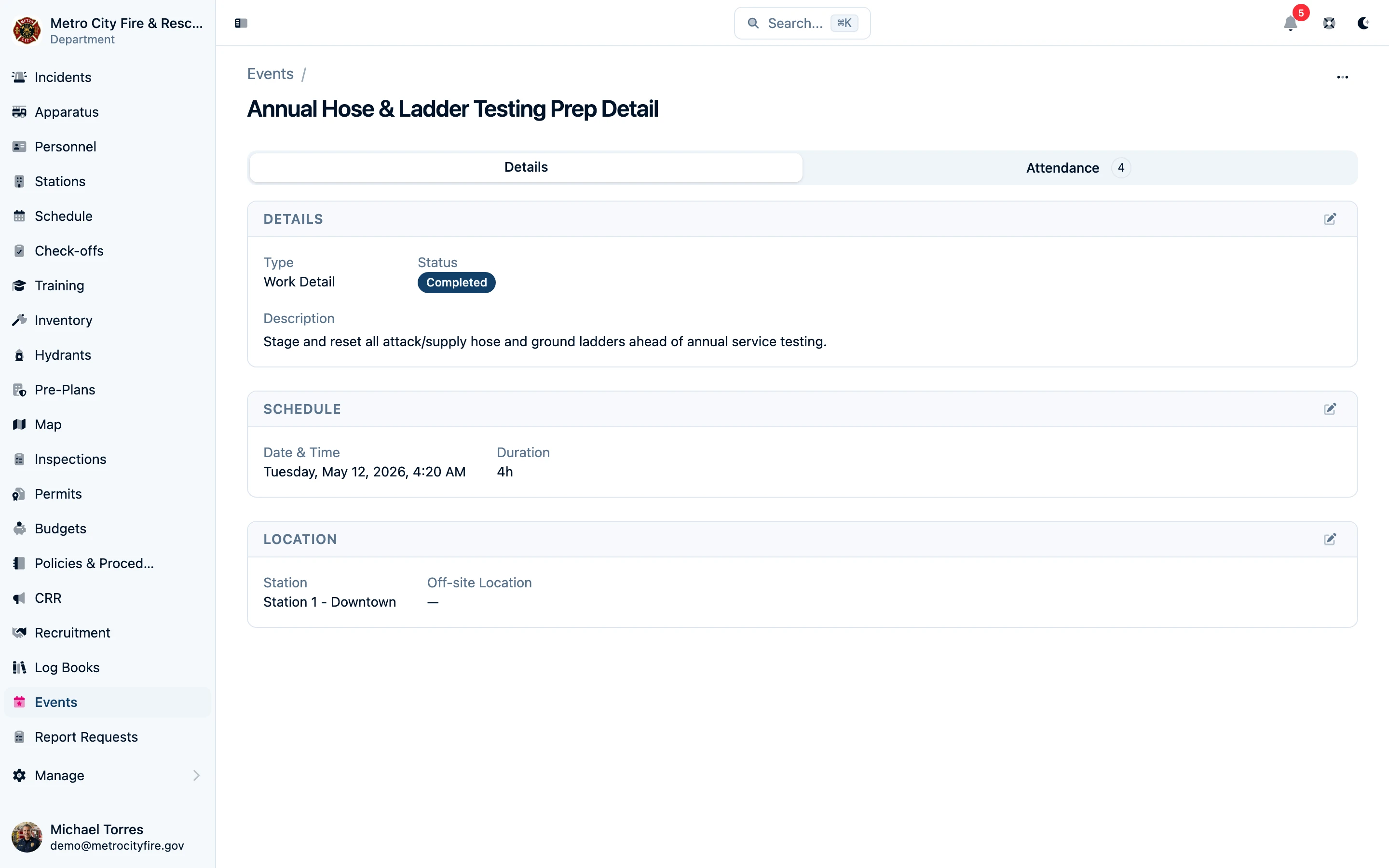The height and width of the screenshot is (868, 1389).
Task: Open the Training menu item
Action: pyautogui.click(x=108, y=285)
